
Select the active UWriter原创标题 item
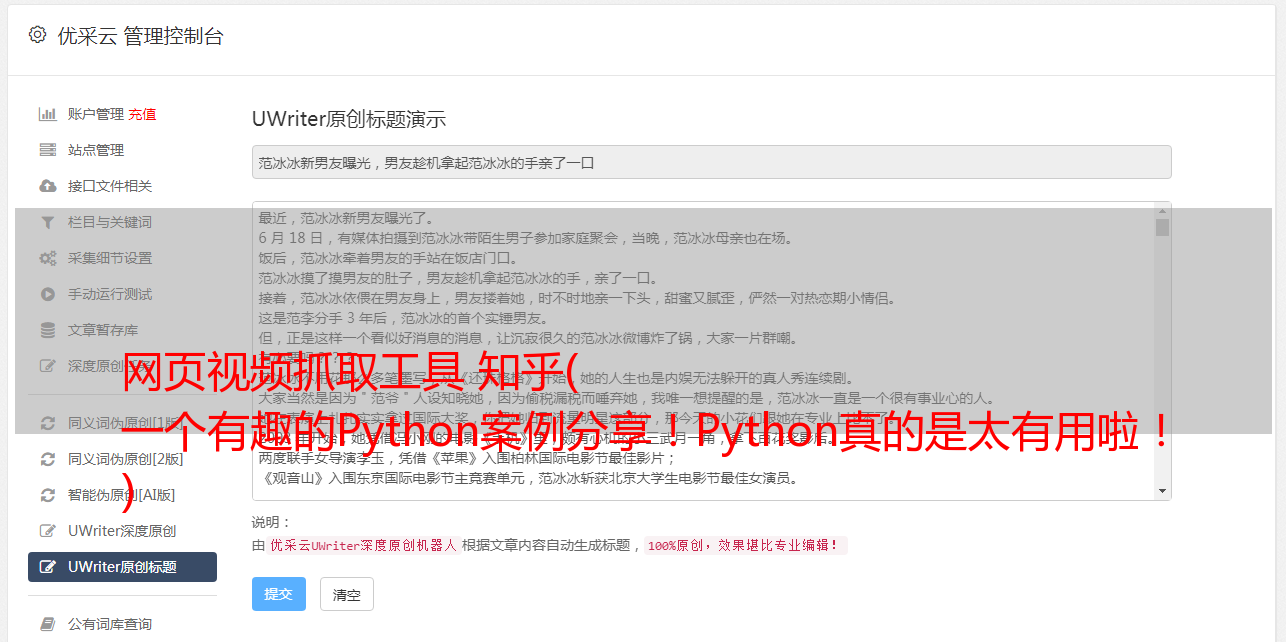point(122,567)
